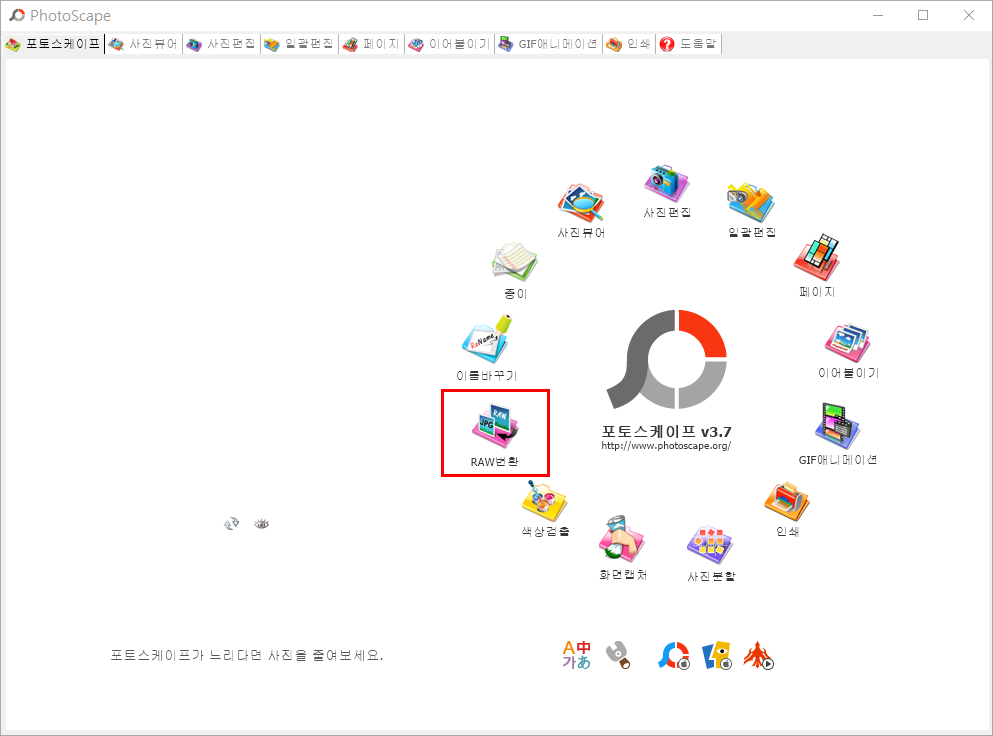Toggle the eye icon on left
The image size is (993, 736).
pyautogui.click(x=262, y=524)
